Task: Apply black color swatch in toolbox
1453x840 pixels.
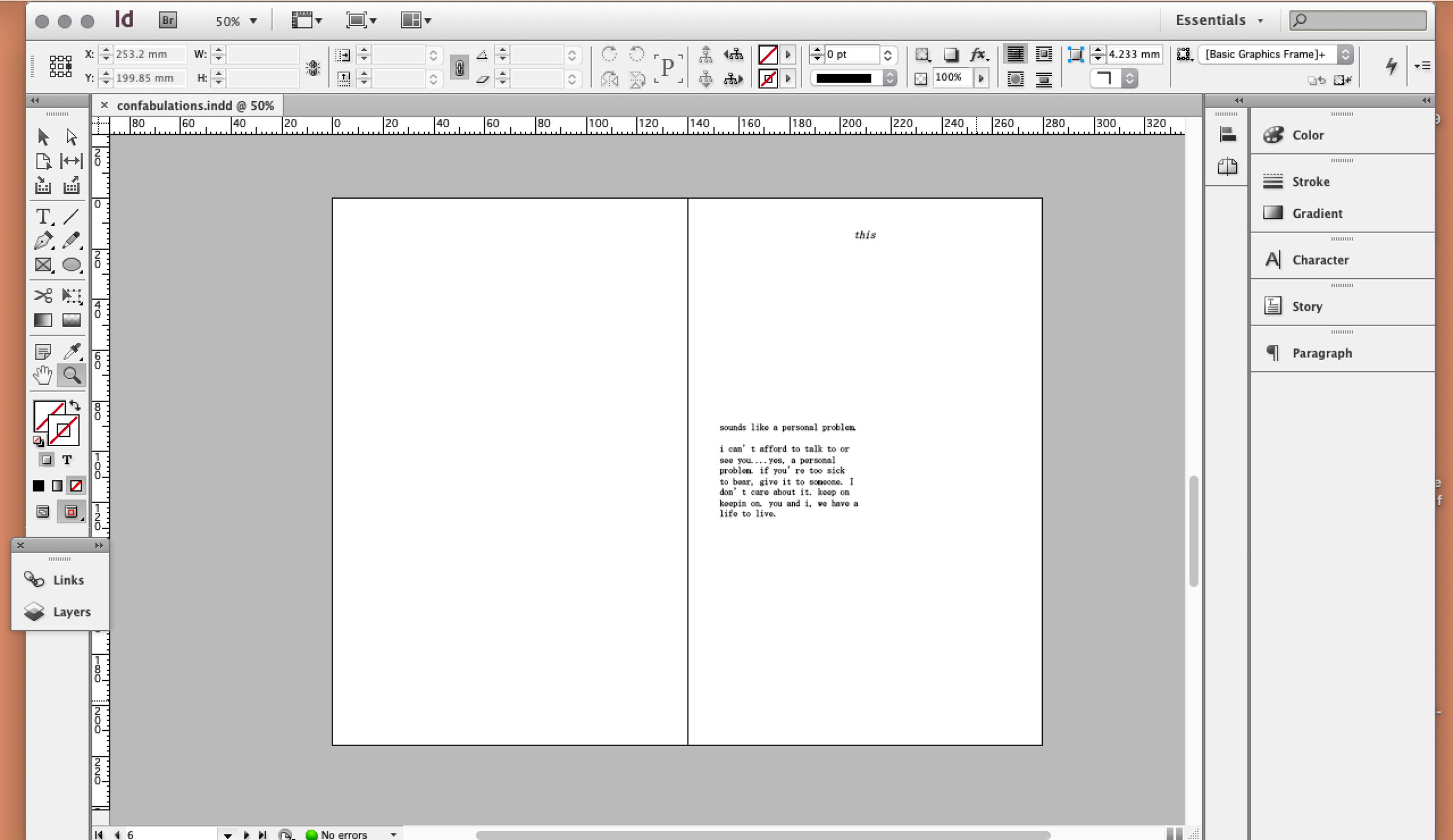Action: tap(38, 486)
